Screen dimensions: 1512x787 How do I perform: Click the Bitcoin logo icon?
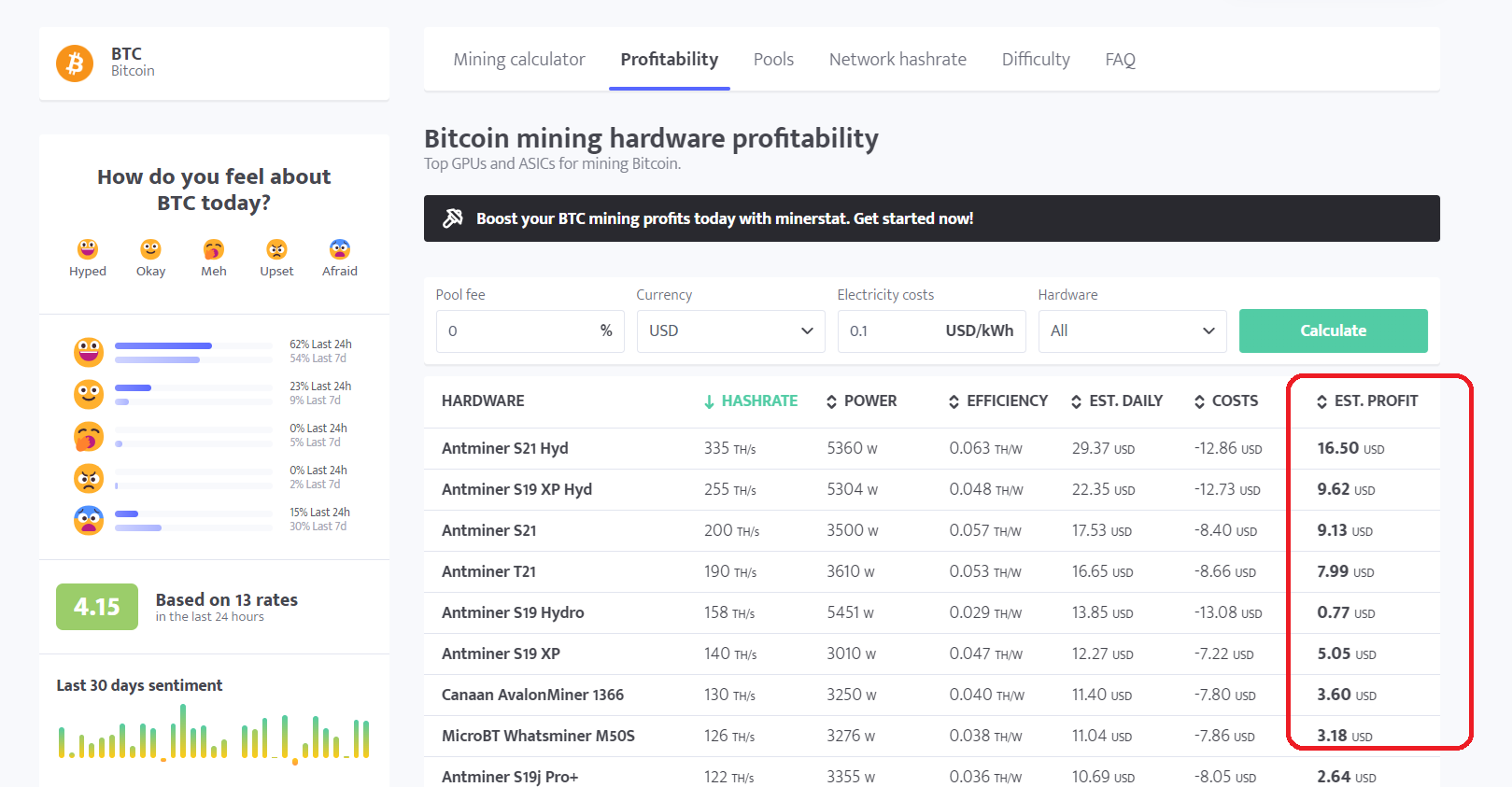tap(75, 63)
